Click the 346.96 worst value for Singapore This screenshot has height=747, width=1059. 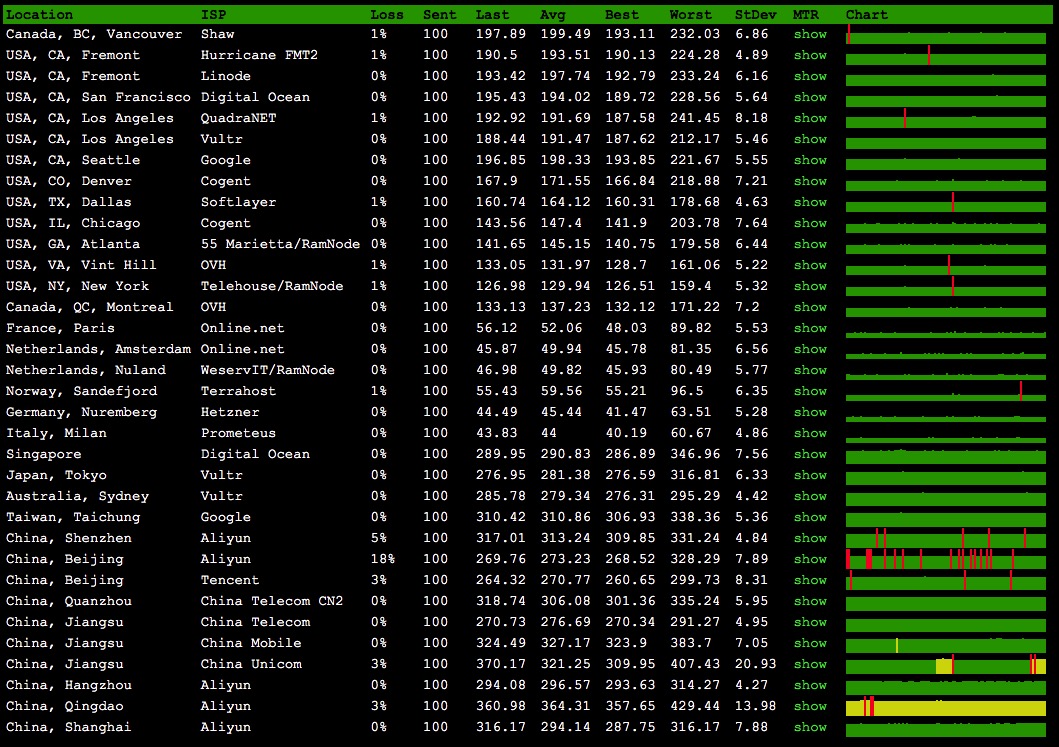click(x=694, y=453)
